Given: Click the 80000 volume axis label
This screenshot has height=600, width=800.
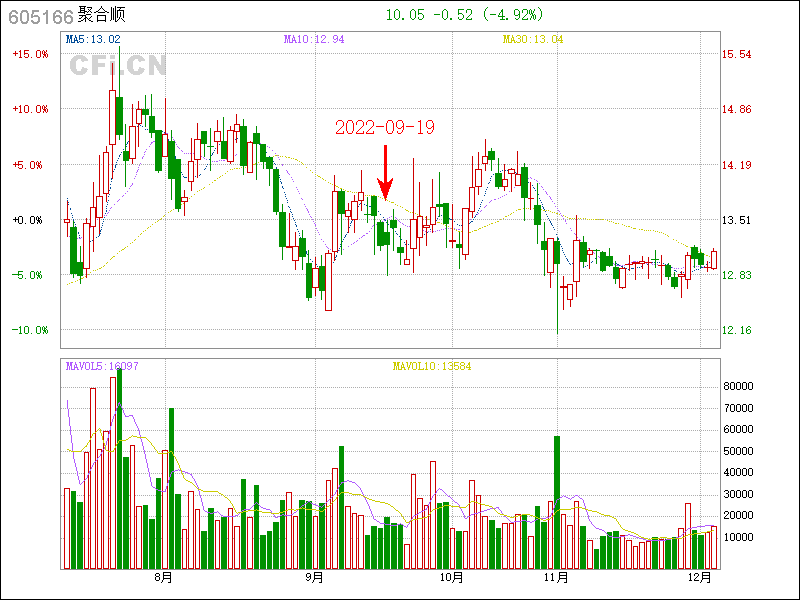Looking at the screenshot, I should click(x=739, y=386).
